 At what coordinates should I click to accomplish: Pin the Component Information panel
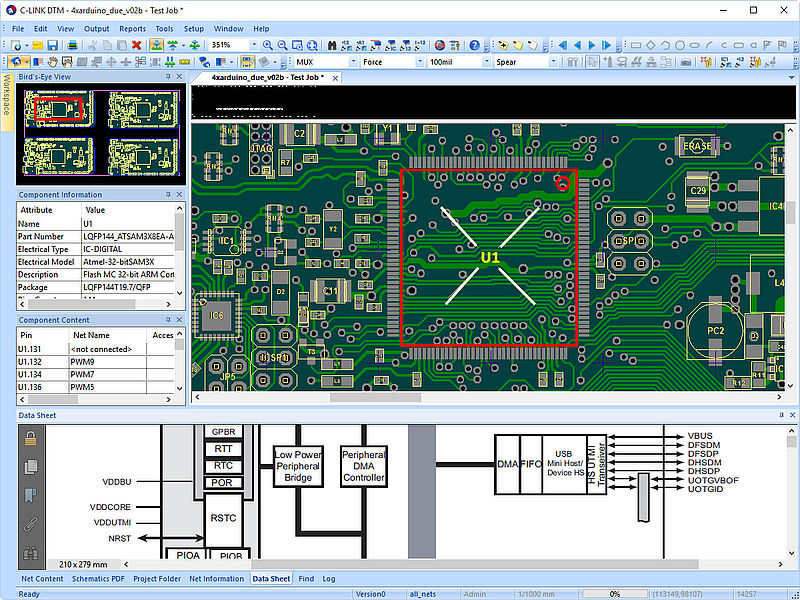coord(168,194)
